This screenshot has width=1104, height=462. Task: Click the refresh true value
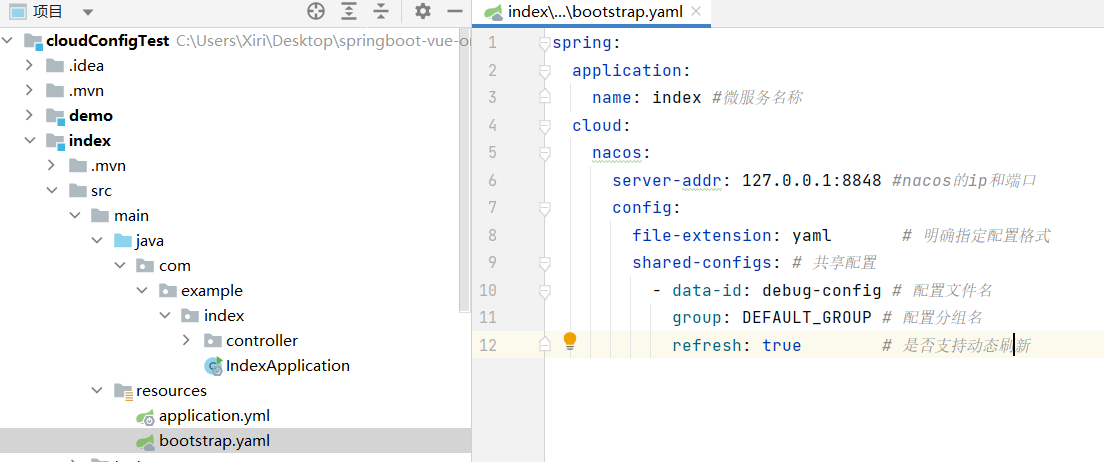(x=782, y=346)
